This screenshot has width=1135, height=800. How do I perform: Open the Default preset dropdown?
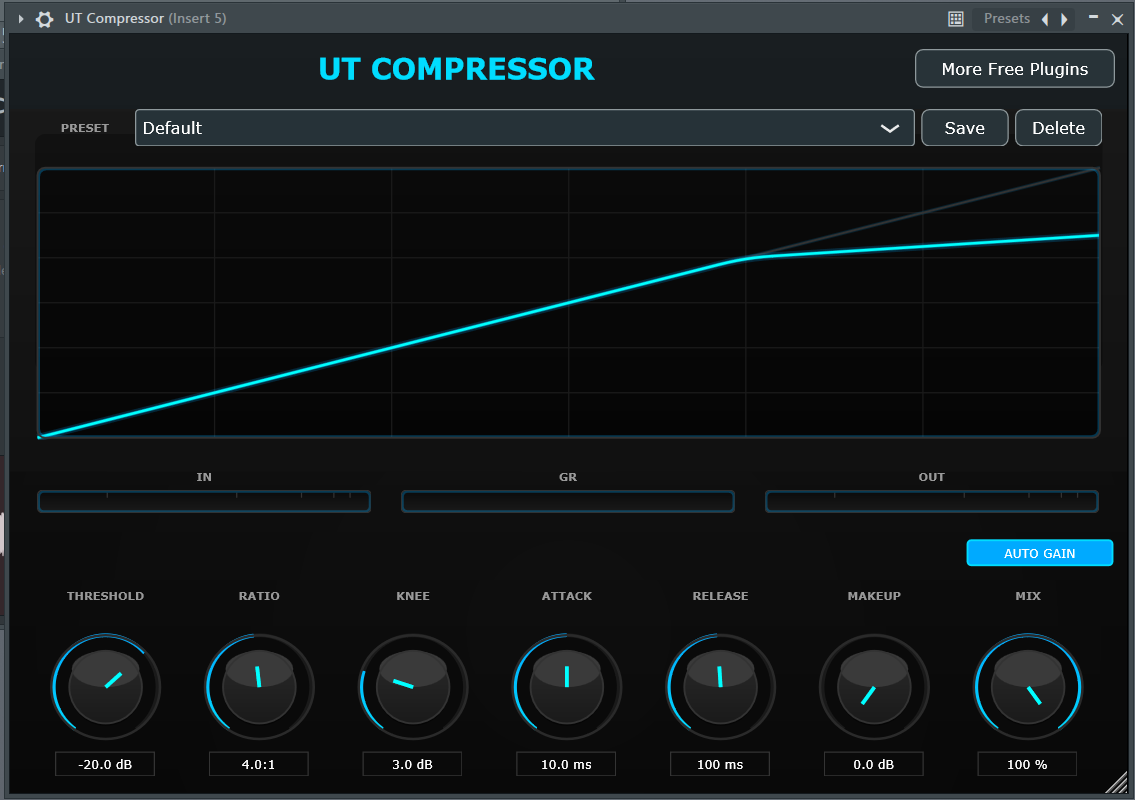click(x=524, y=128)
